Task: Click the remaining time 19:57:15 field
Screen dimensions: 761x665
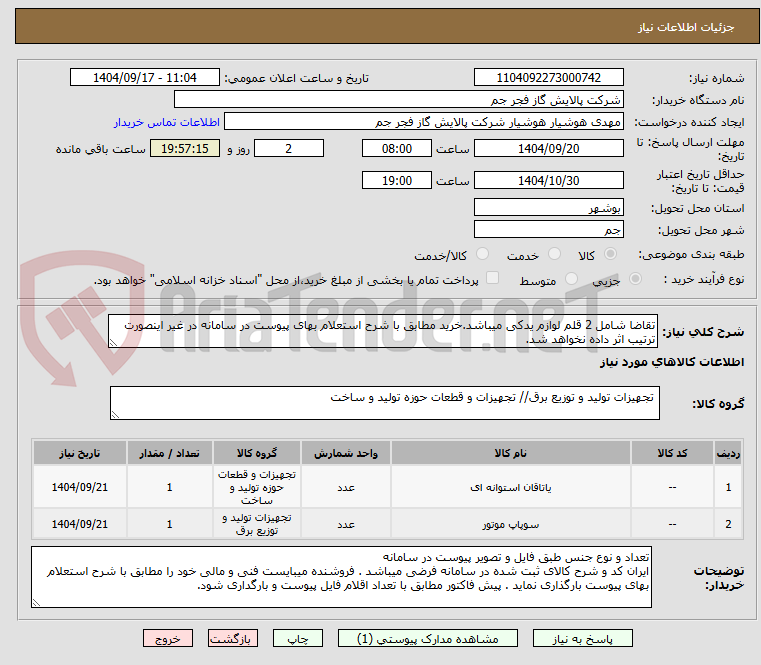Action: pos(187,148)
